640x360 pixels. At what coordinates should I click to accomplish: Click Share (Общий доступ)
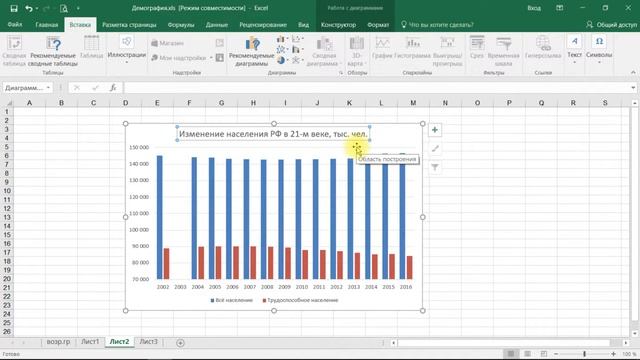click(x=611, y=24)
